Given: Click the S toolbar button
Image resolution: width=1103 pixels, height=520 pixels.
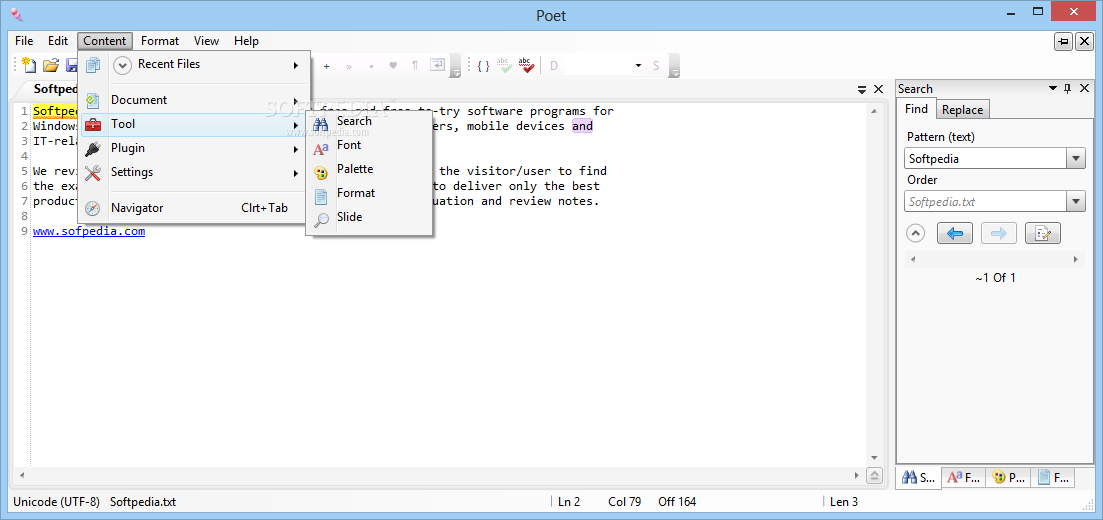Looking at the screenshot, I should 656,66.
